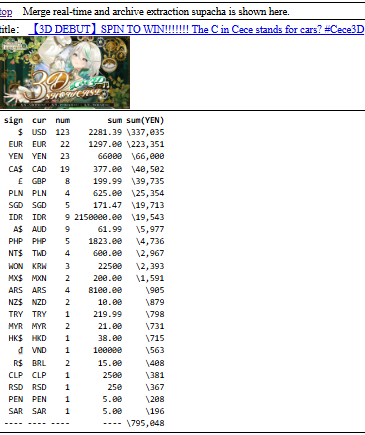
Task: Click the SAR yen value \196
Action: click(x=155, y=411)
